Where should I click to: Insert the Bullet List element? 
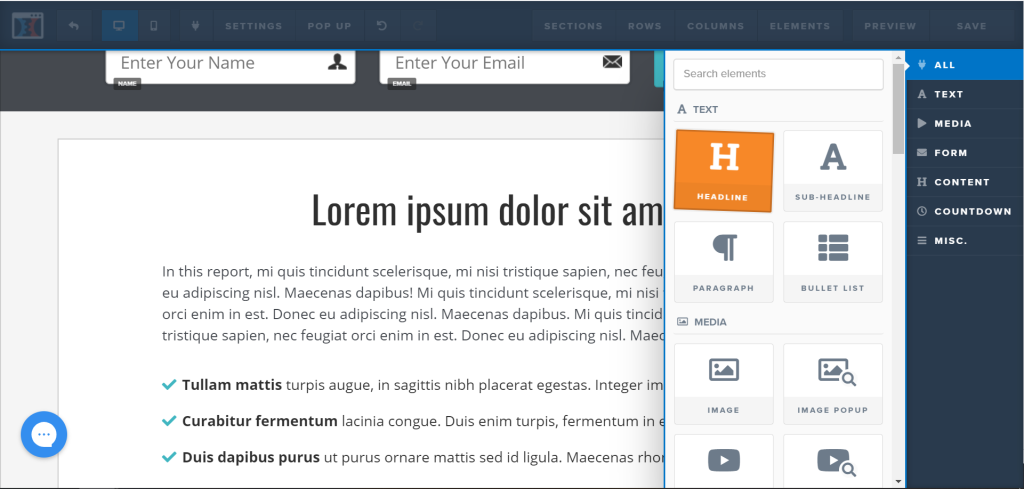pyautogui.click(x=832, y=262)
